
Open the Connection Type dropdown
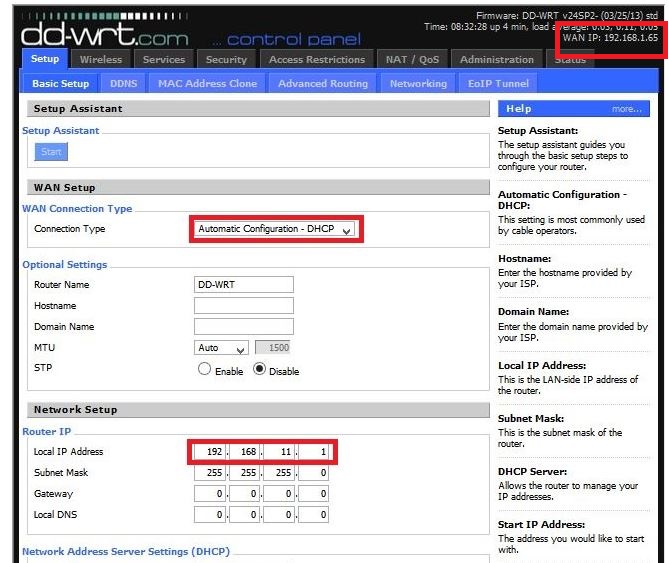274,229
